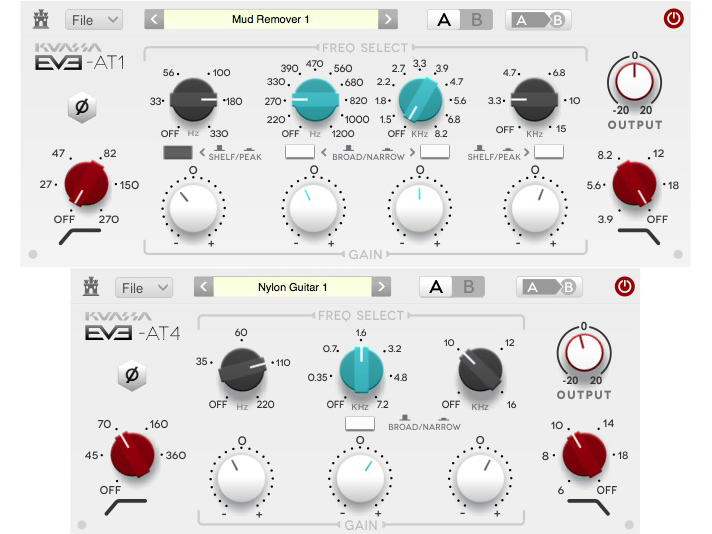Click the AT1 low band Hz frequency knob
The height and width of the screenshot is (534, 712).
193,100
